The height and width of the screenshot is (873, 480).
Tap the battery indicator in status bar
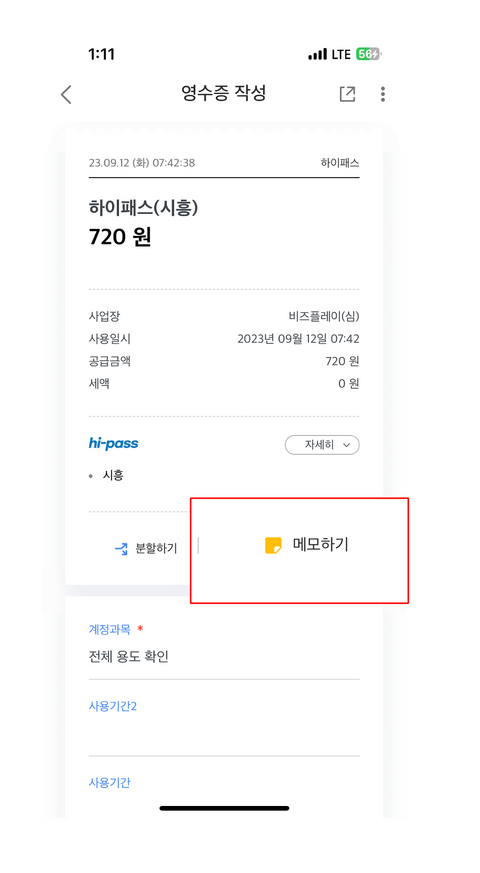click(369, 55)
